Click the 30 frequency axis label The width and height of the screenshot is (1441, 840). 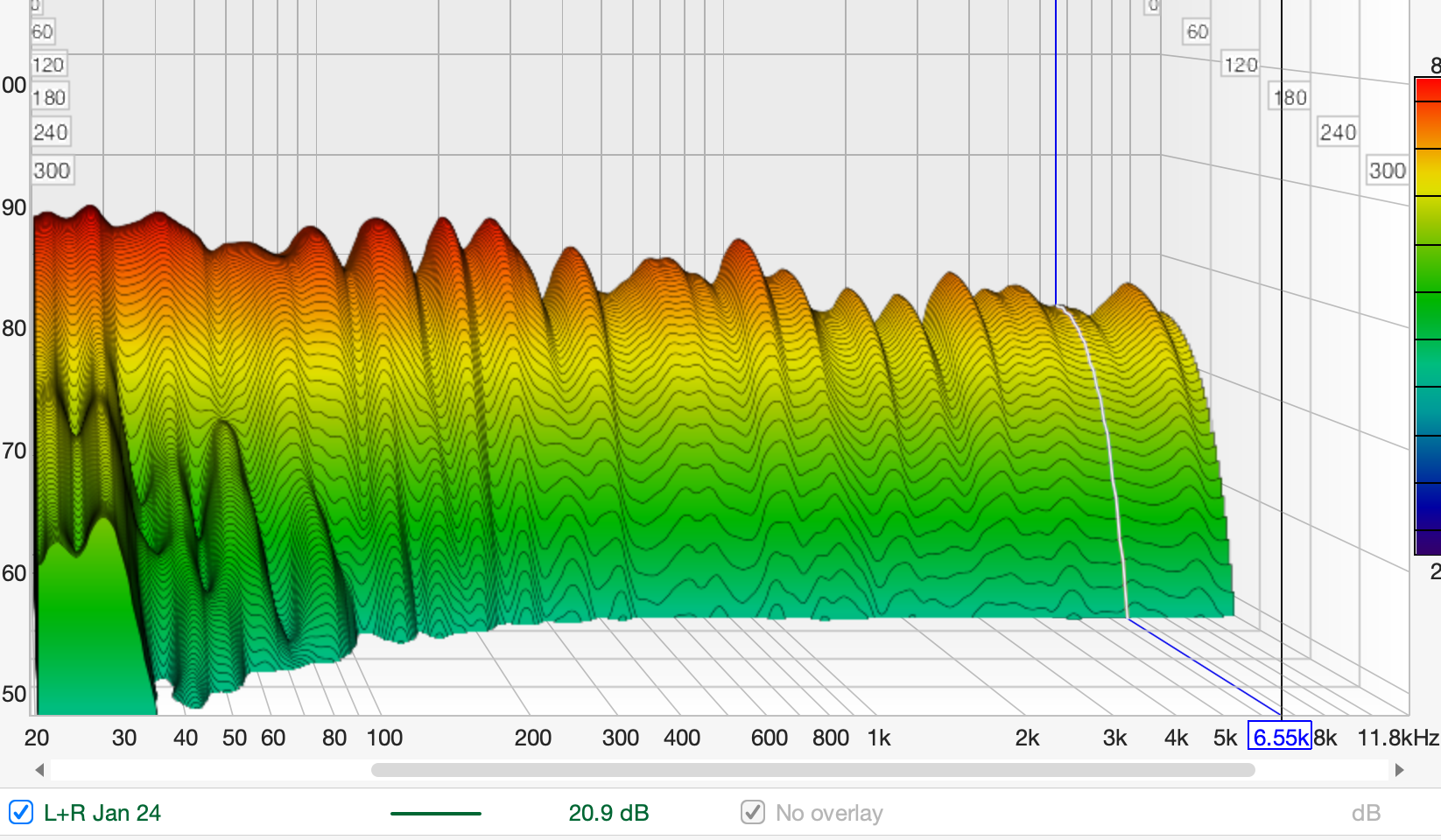click(x=124, y=738)
